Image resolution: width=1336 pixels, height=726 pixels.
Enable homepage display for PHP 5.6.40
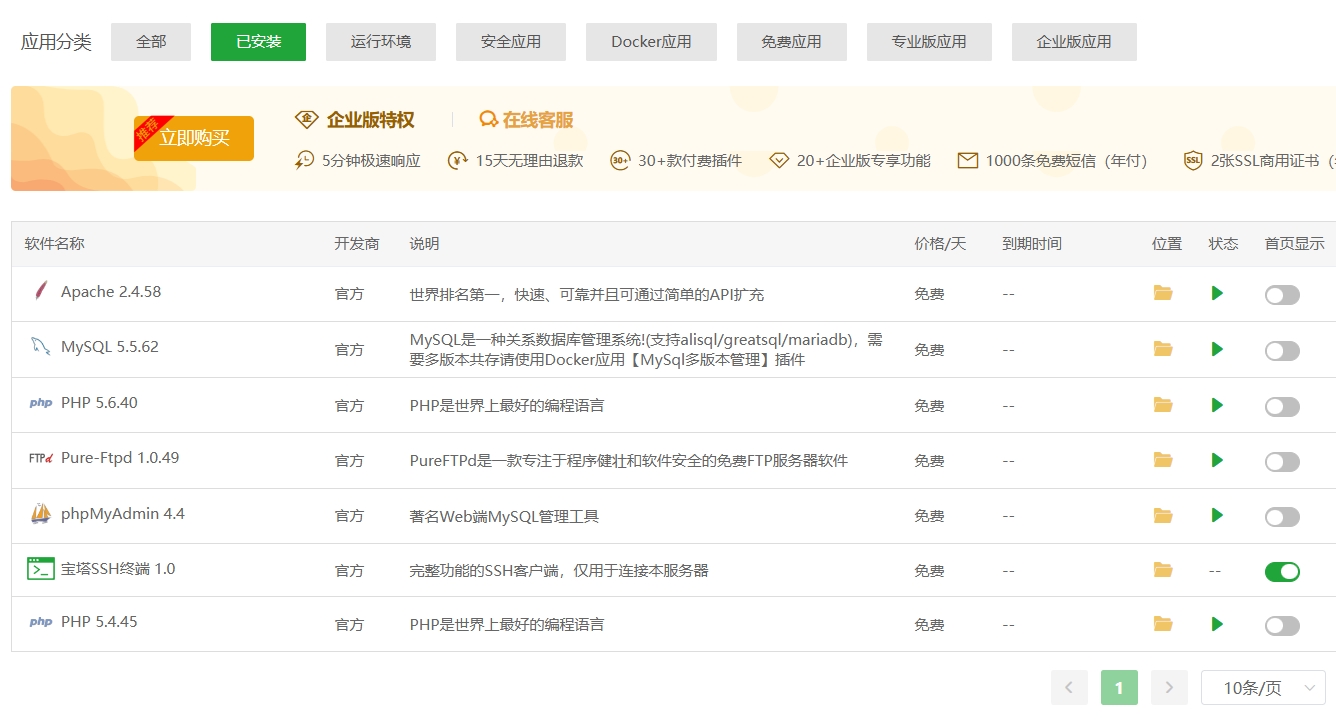[1282, 407]
